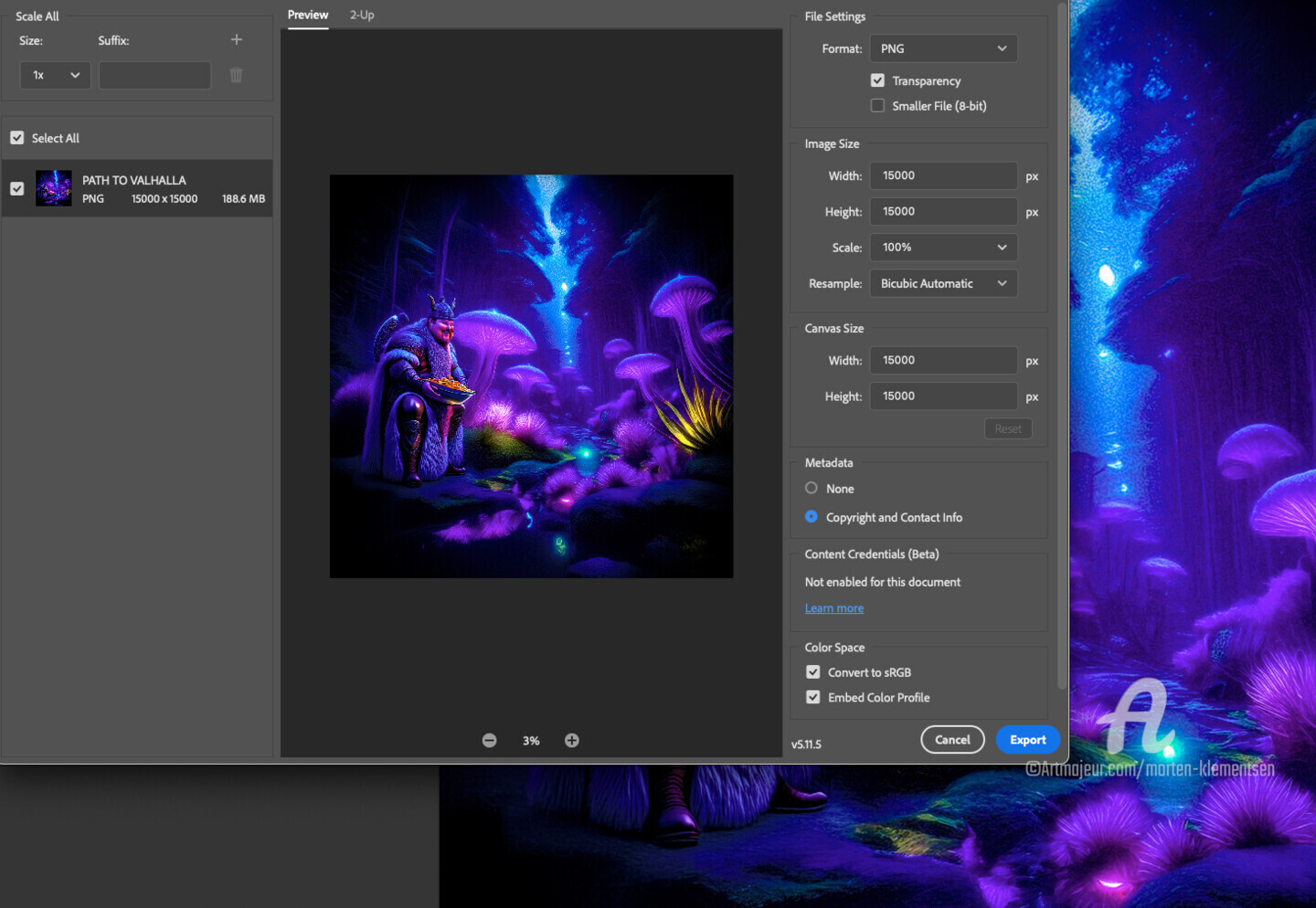The width and height of the screenshot is (1316, 908).
Task: Switch to the Preview tab
Action: [x=308, y=15]
